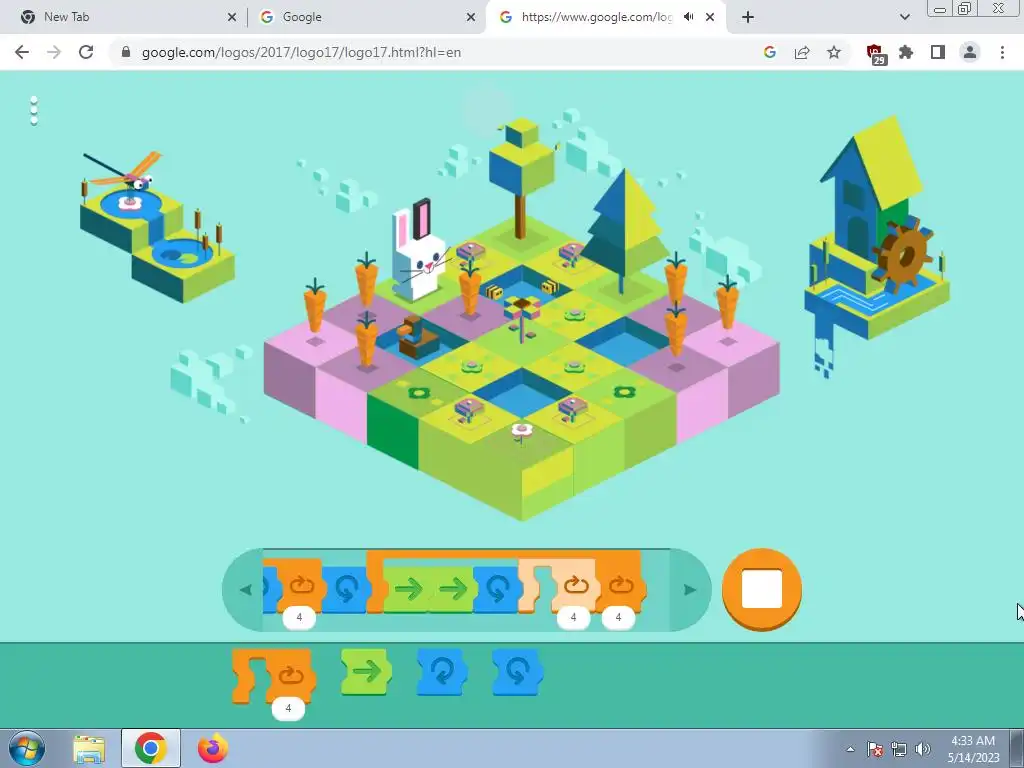Image resolution: width=1024 pixels, height=768 pixels.
Task: Close the New Tab tab
Action: tap(232, 17)
